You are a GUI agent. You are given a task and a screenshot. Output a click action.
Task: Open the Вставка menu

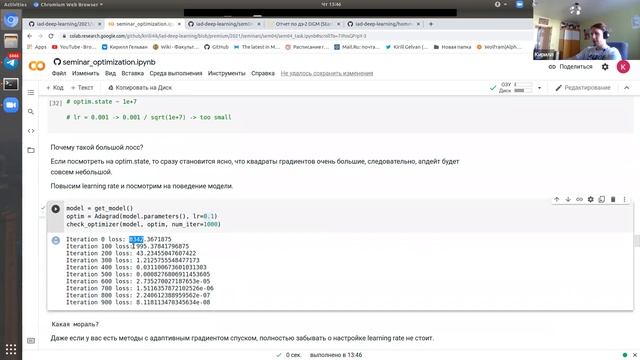click(133, 73)
